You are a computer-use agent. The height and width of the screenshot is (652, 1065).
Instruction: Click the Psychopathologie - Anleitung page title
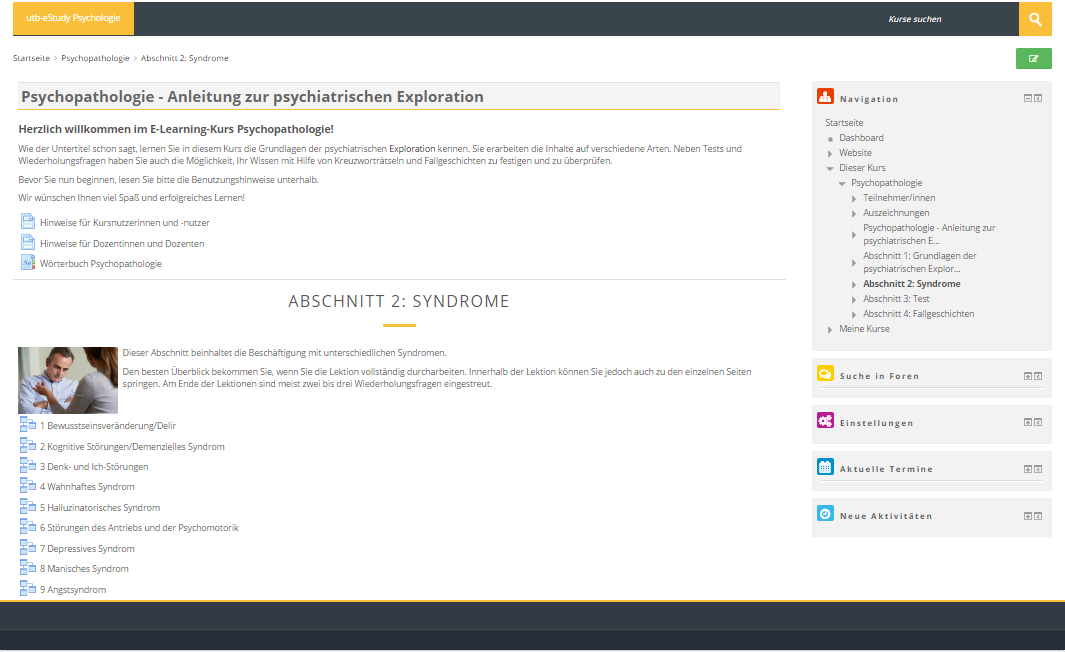[252, 96]
